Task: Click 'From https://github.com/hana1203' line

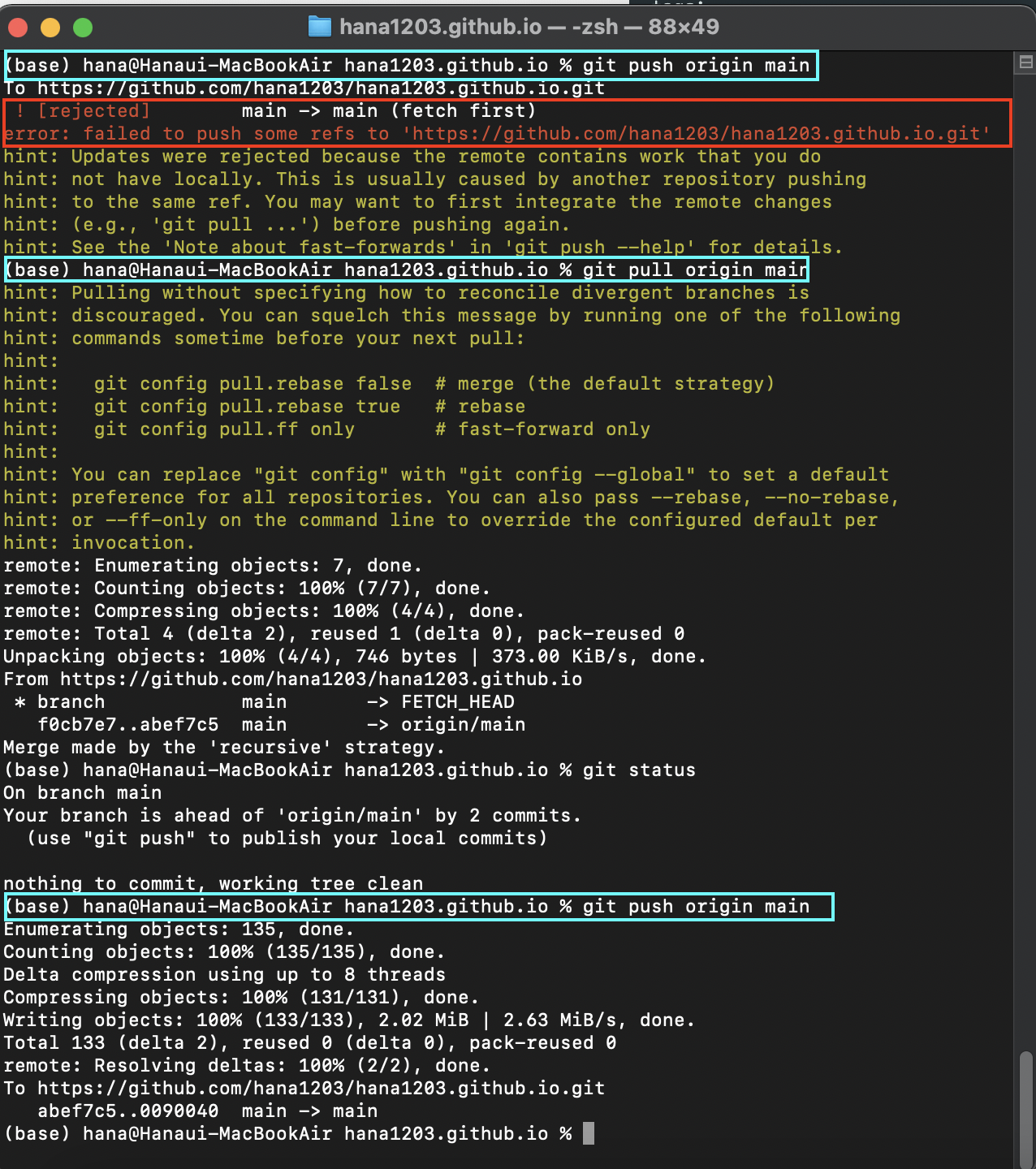Action: 293,679
